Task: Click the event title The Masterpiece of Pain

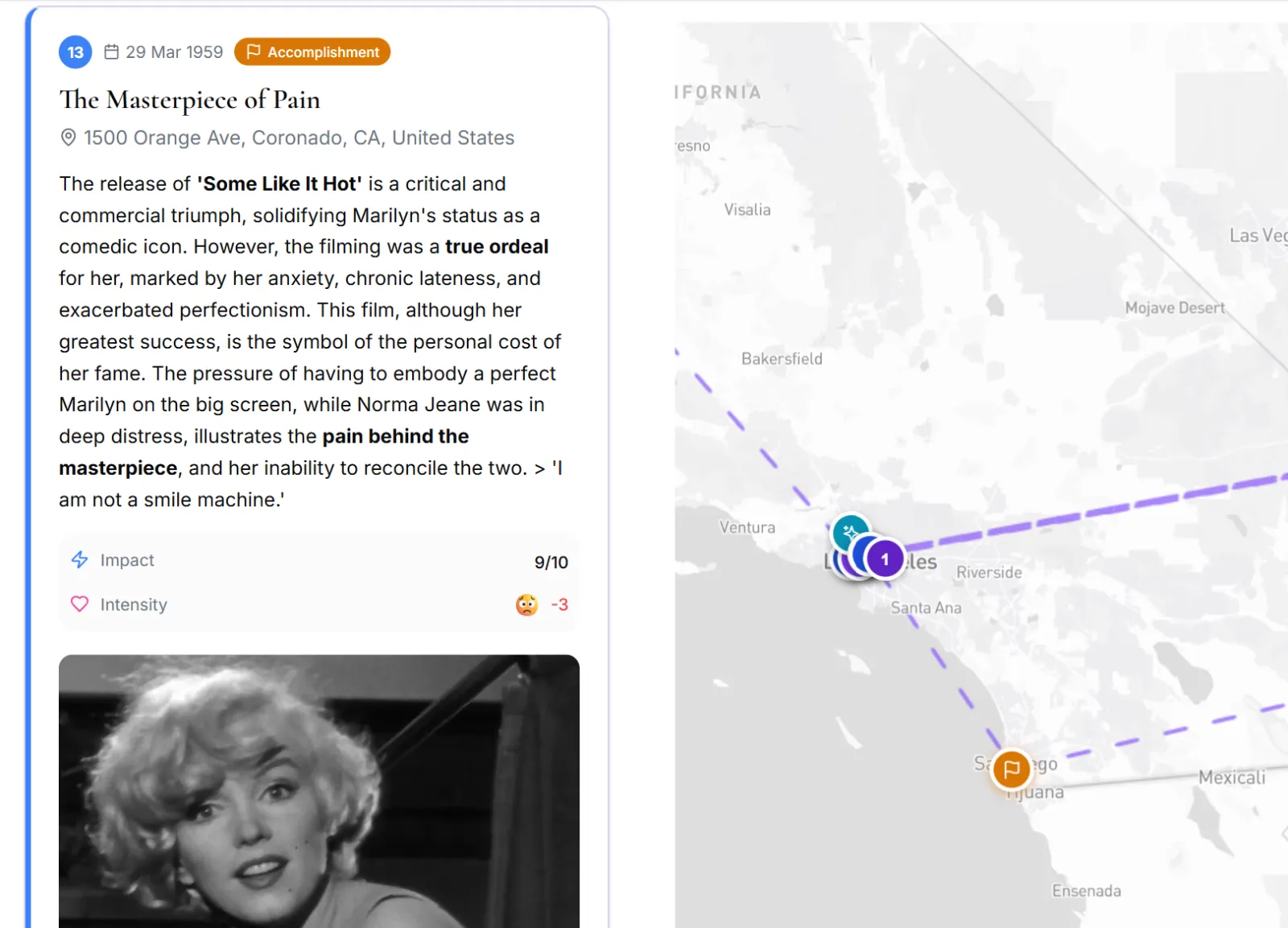Action: tap(190, 100)
